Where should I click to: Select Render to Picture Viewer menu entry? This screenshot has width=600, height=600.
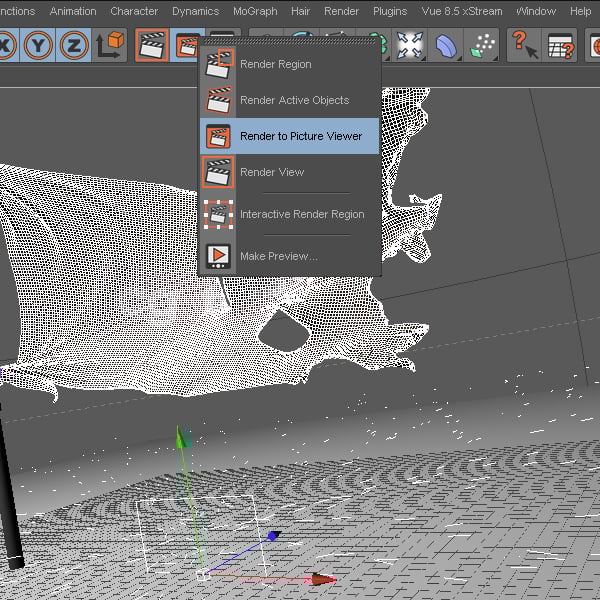coord(300,136)
